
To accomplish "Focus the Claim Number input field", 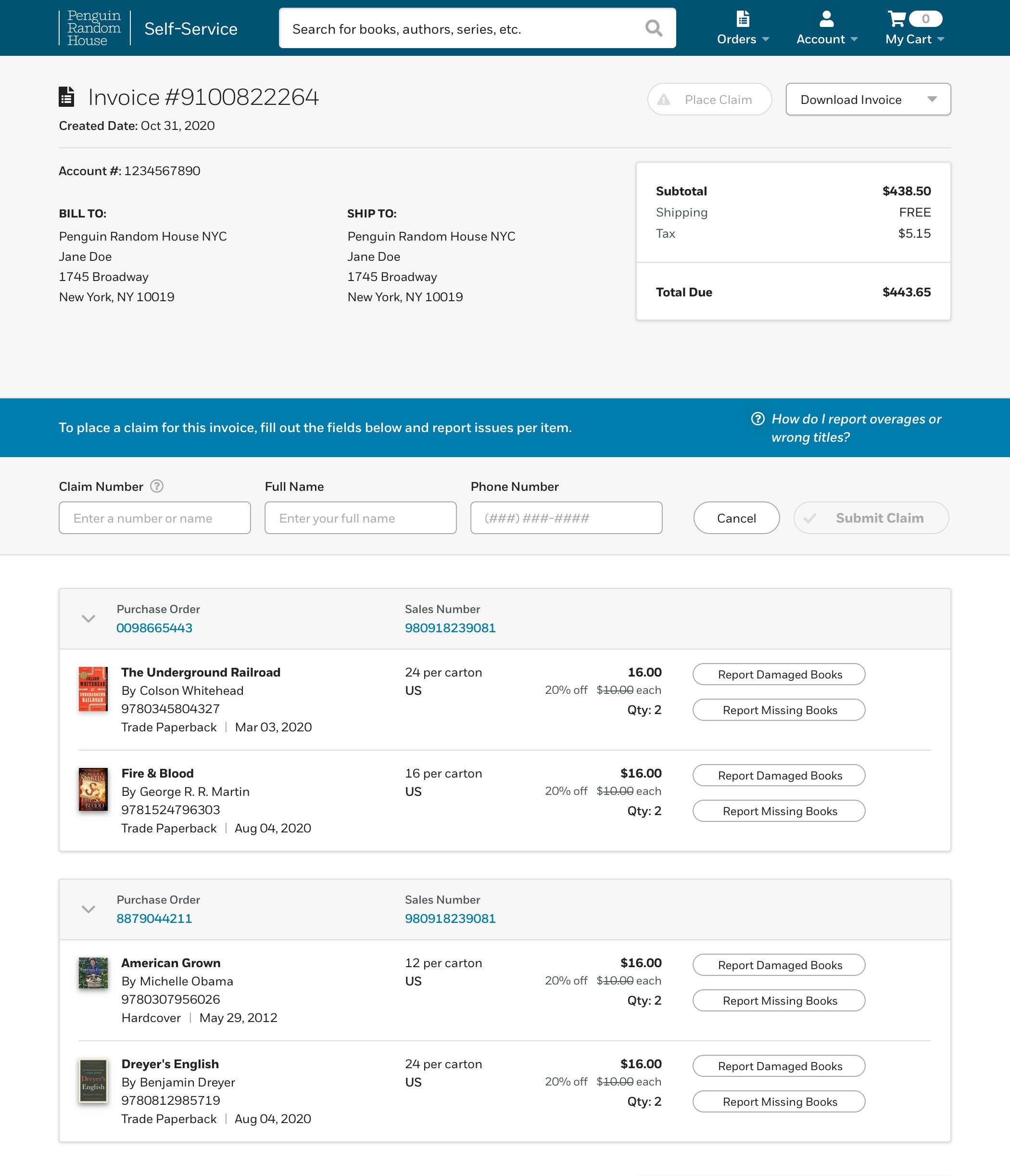I will click(x=155, y=518).
